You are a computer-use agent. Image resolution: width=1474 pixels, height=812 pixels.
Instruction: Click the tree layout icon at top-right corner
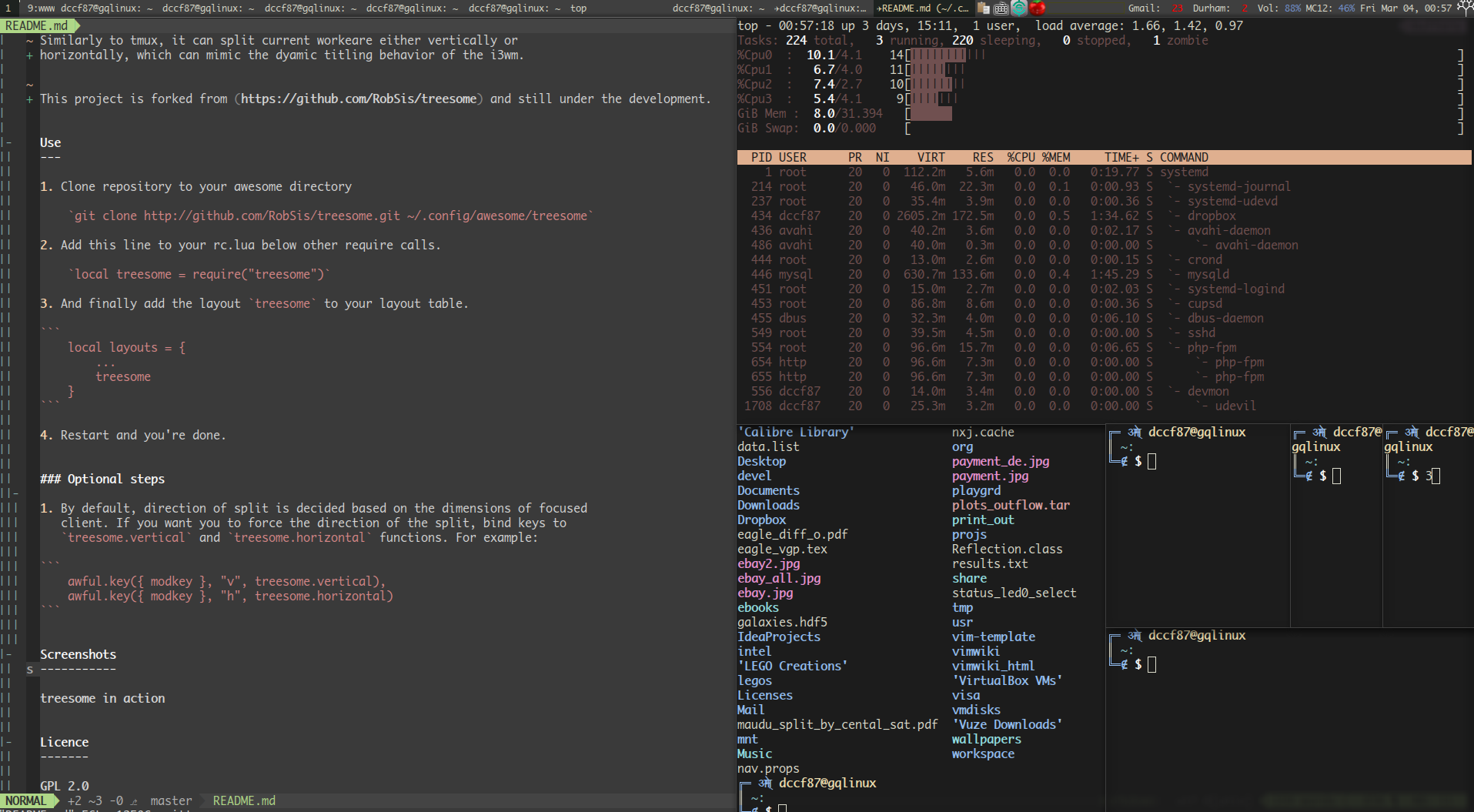click(1465, 8)
